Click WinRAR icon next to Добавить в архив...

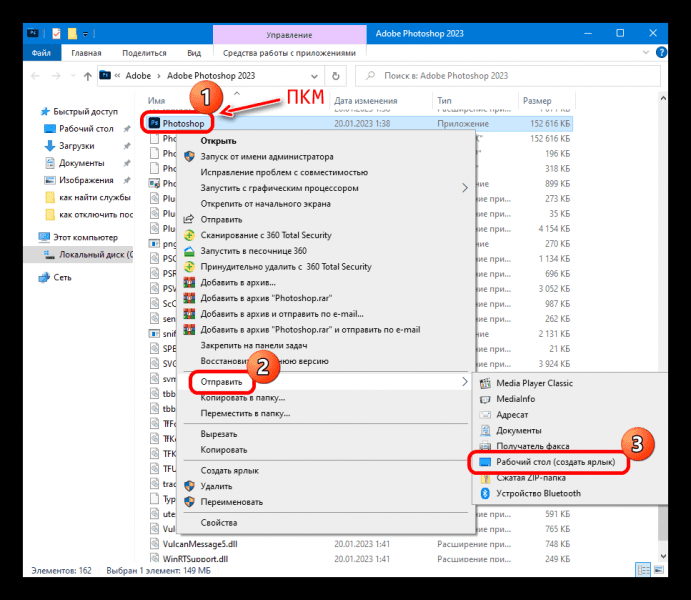pos(189,283)
